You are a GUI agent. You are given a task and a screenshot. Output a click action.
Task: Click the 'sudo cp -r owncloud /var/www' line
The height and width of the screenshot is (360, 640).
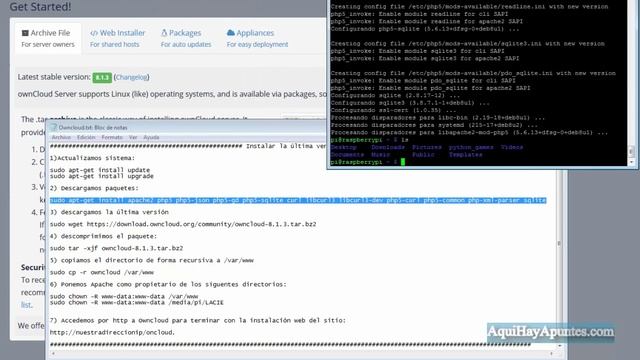tap(102, 272)
